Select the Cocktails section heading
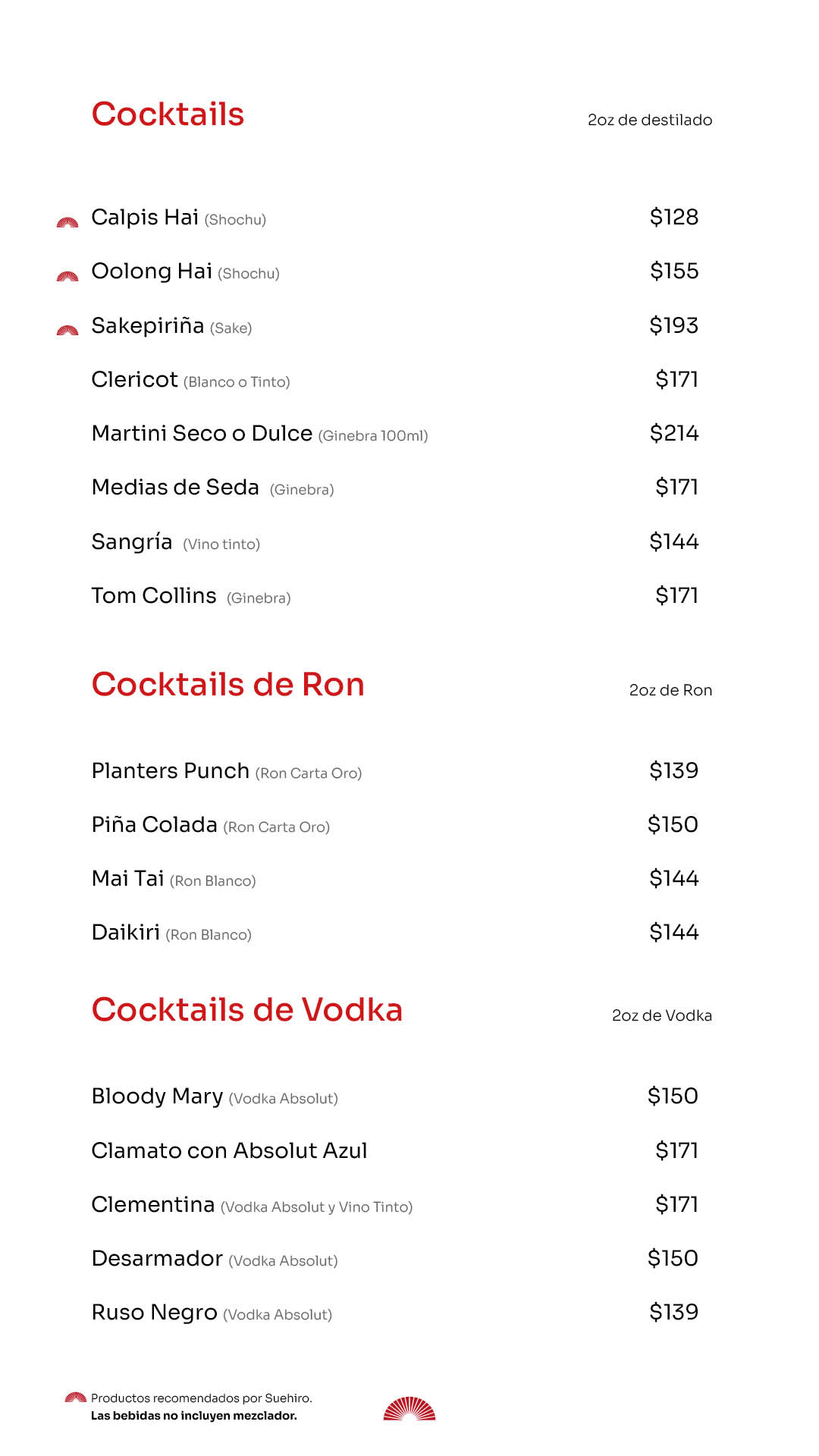819x1456 pixels. coord(168,115)
